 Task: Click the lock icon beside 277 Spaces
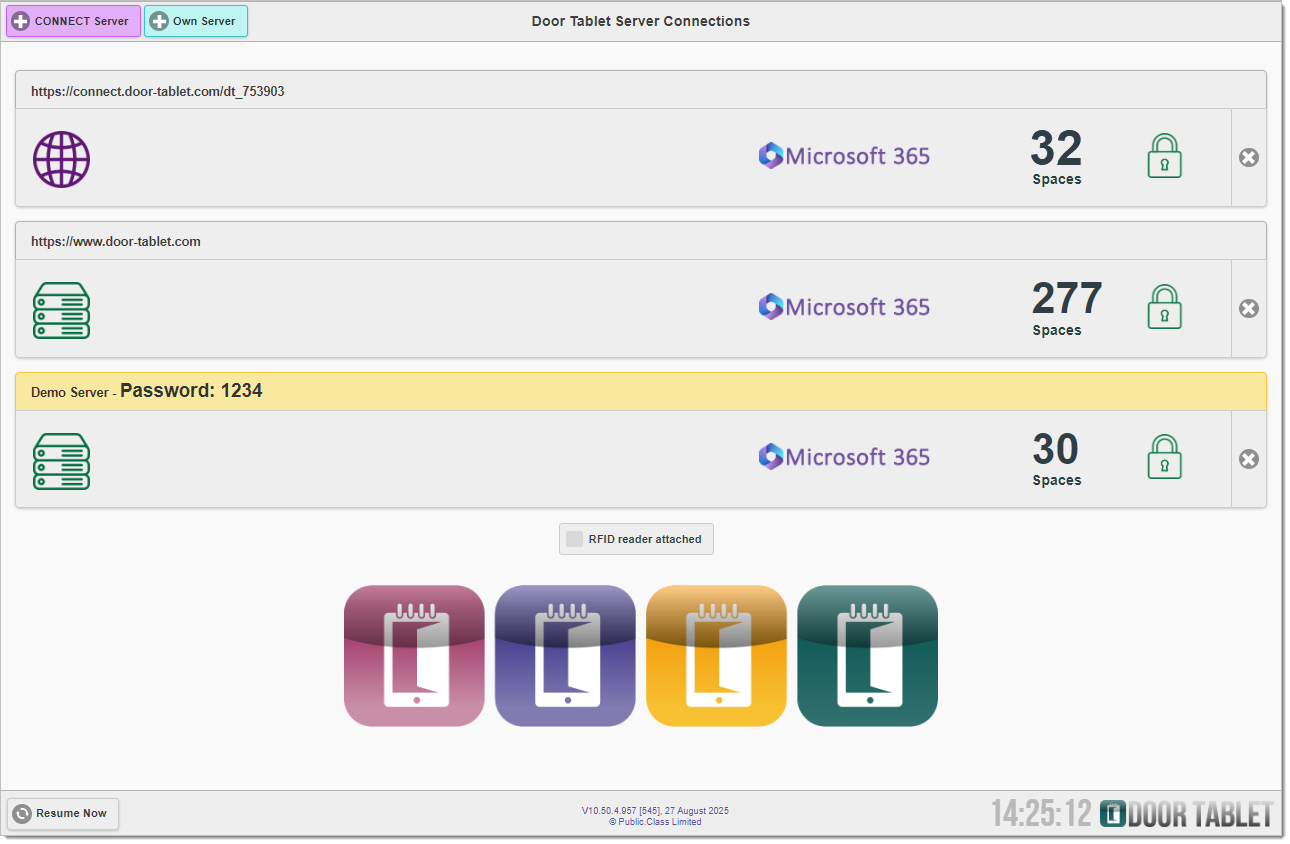pyautogui.click(x=1164, y=308)
